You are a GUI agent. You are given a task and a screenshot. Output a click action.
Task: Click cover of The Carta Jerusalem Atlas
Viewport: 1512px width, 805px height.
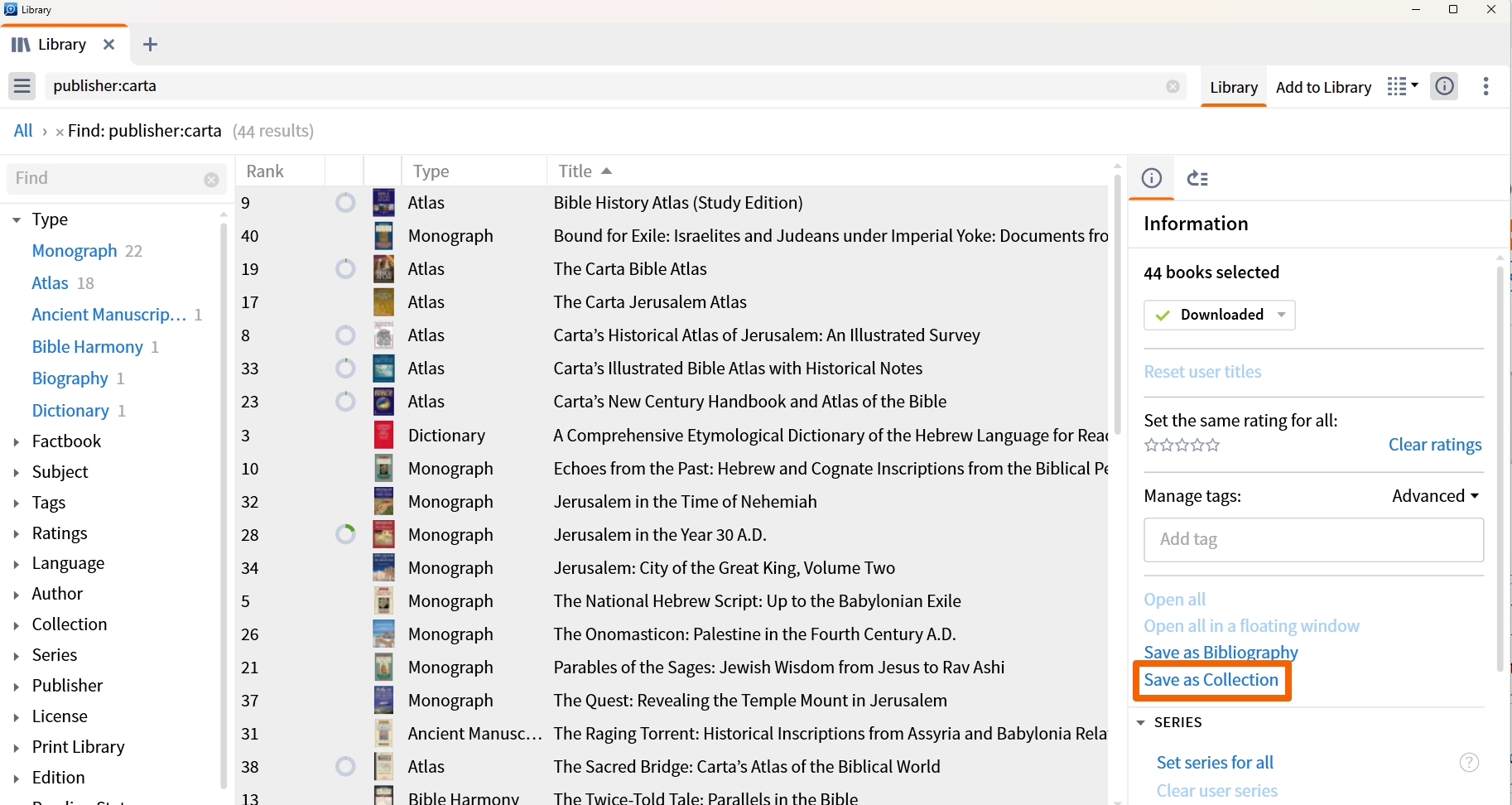pyautogui.click(x=383, y=301)
